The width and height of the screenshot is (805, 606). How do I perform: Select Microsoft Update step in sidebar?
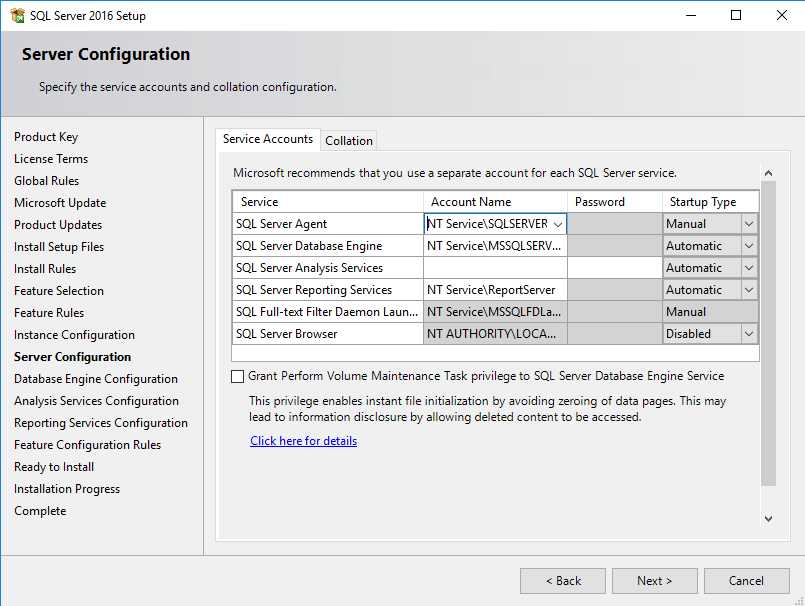(60, 203)
